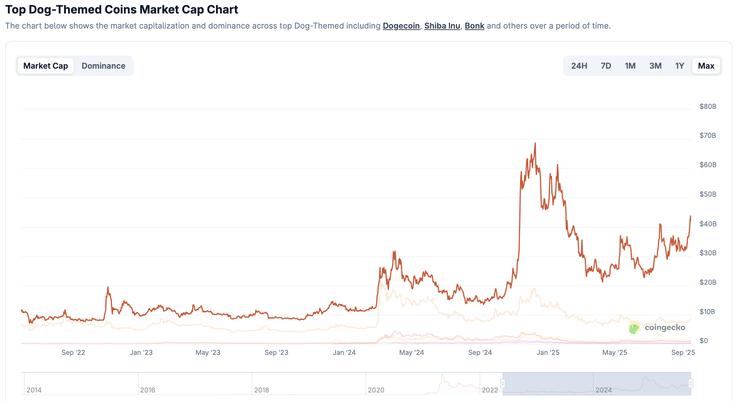
Task: Open the Shiba Inu link
Action: tap(442, 26)
